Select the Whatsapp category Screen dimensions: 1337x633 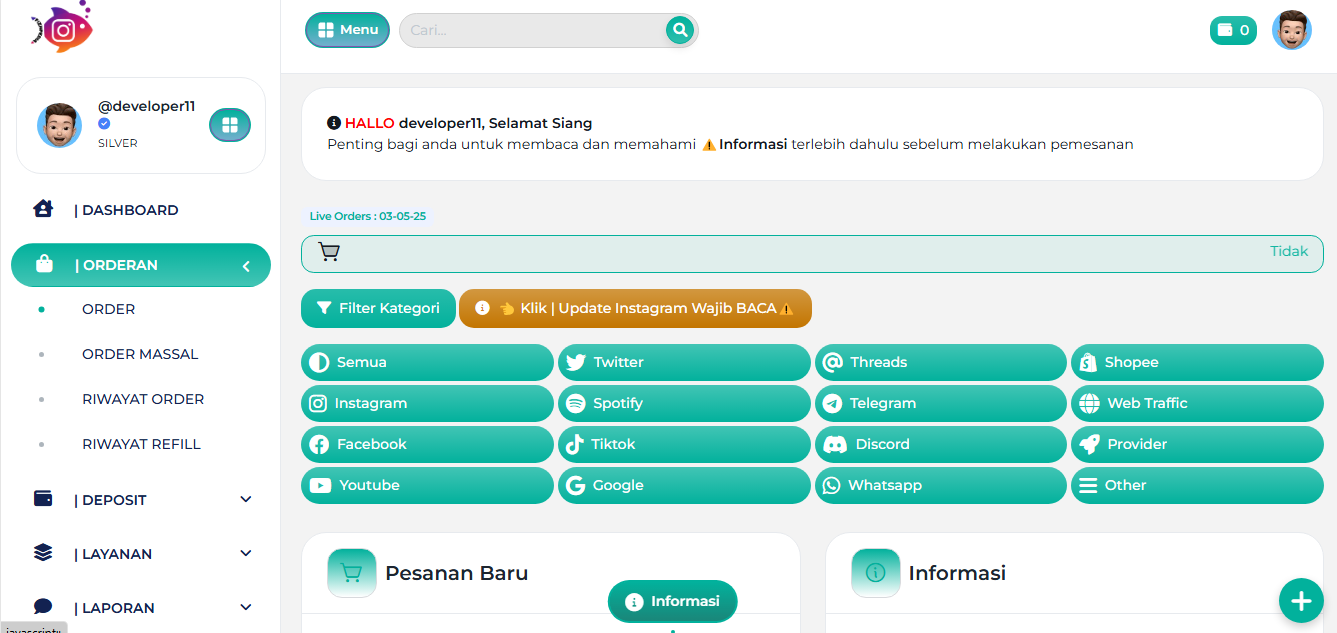[x=941, y=485]
